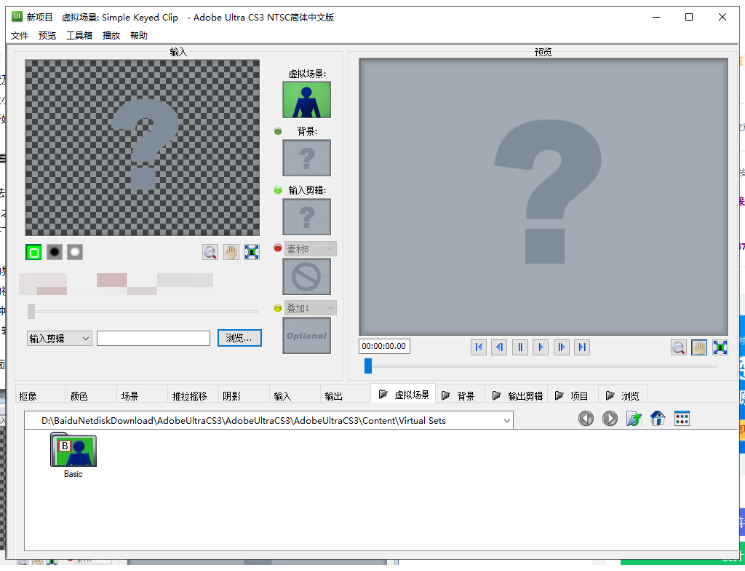
Task: Toggle the green indicator beside 输入剪辑
Action: point(278,190)
